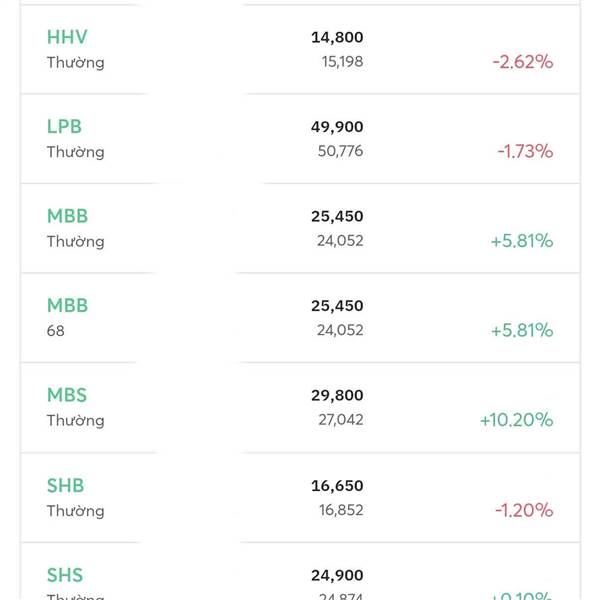The height and width of the screenshot is (600, 600).
Task: Click the HHV price 14,800
Action: (337, 37)
